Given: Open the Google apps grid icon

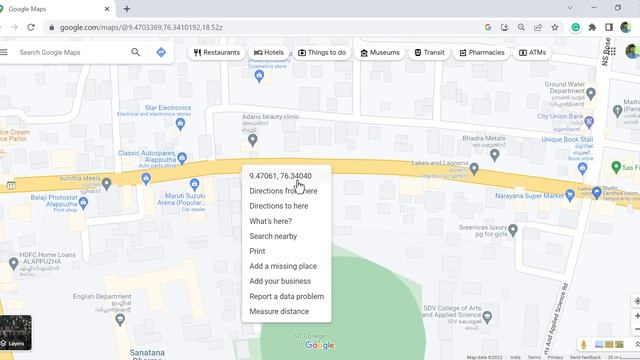Looking at the screenshot, I should [613, 52].
